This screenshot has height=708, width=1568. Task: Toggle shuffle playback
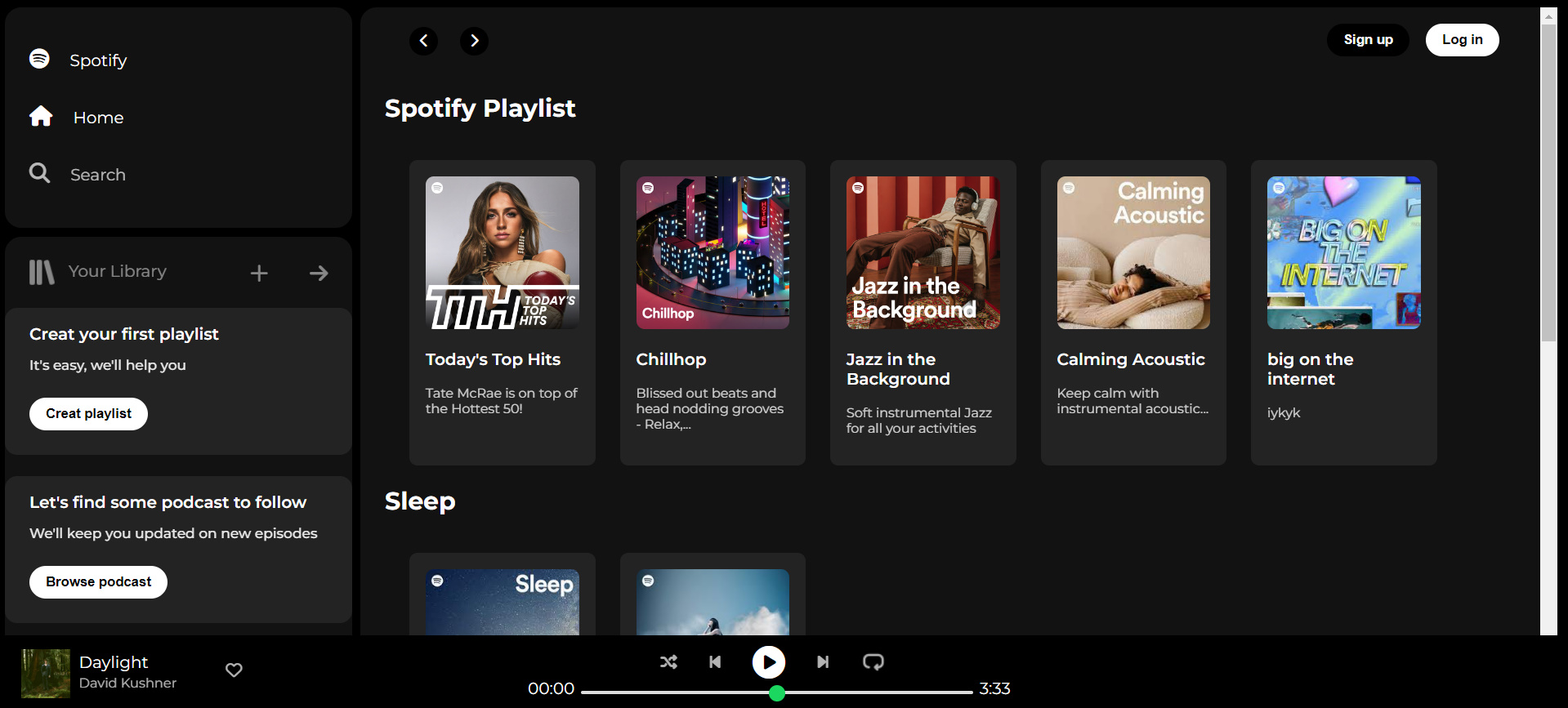[668, 661]
